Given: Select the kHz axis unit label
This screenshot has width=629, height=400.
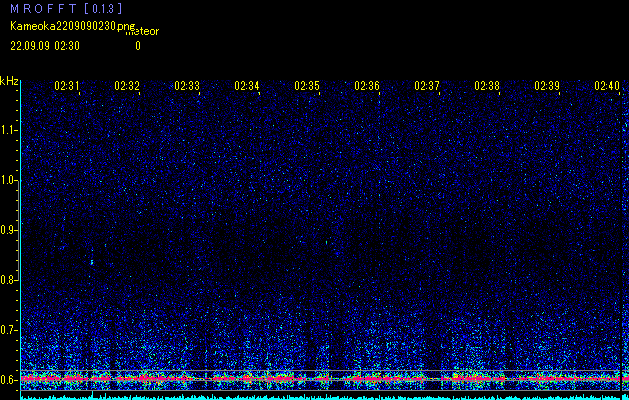Looking at the screenshot, I should point(9,81).
